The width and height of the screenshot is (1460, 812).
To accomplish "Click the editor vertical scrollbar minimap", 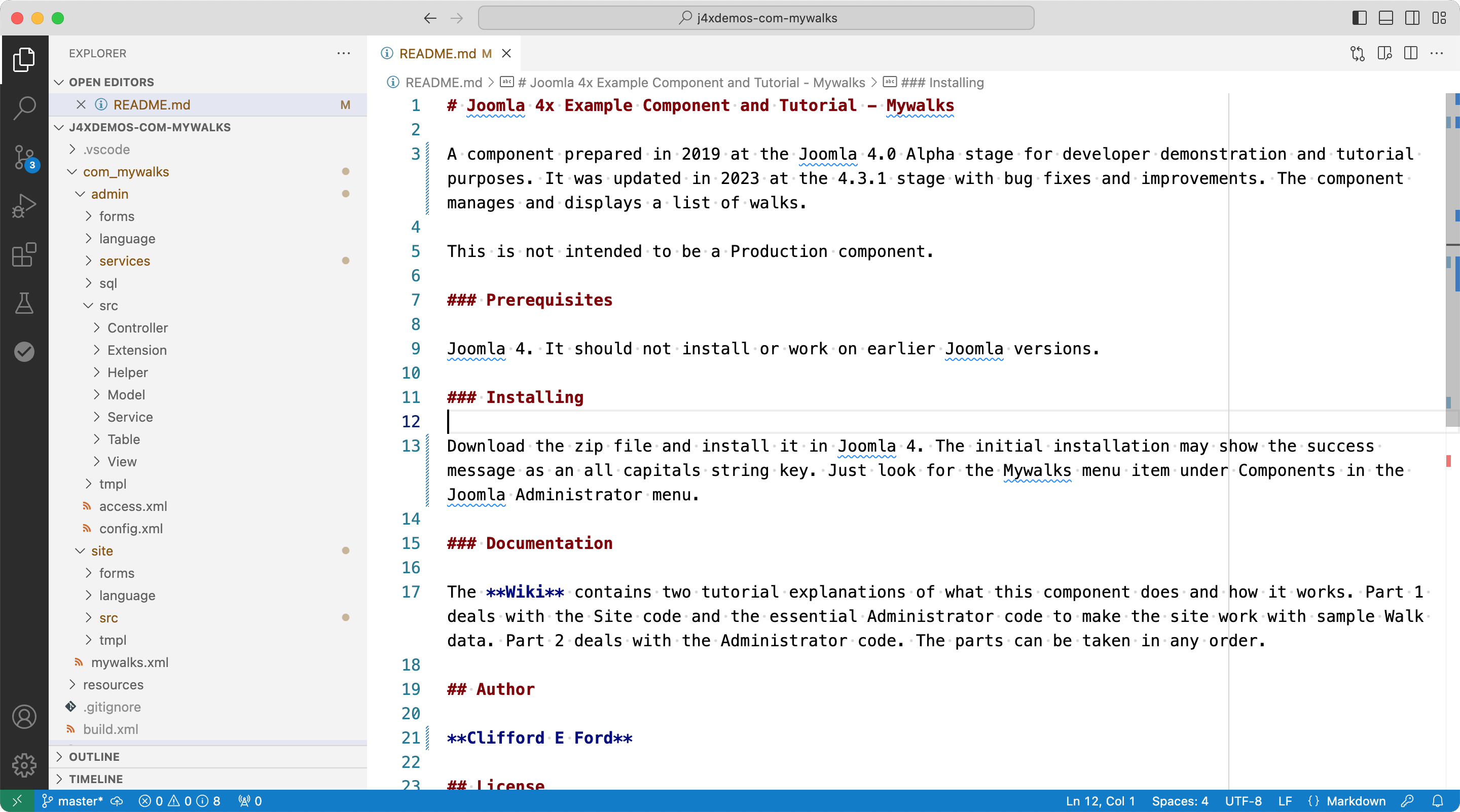I will (1452, 261).
